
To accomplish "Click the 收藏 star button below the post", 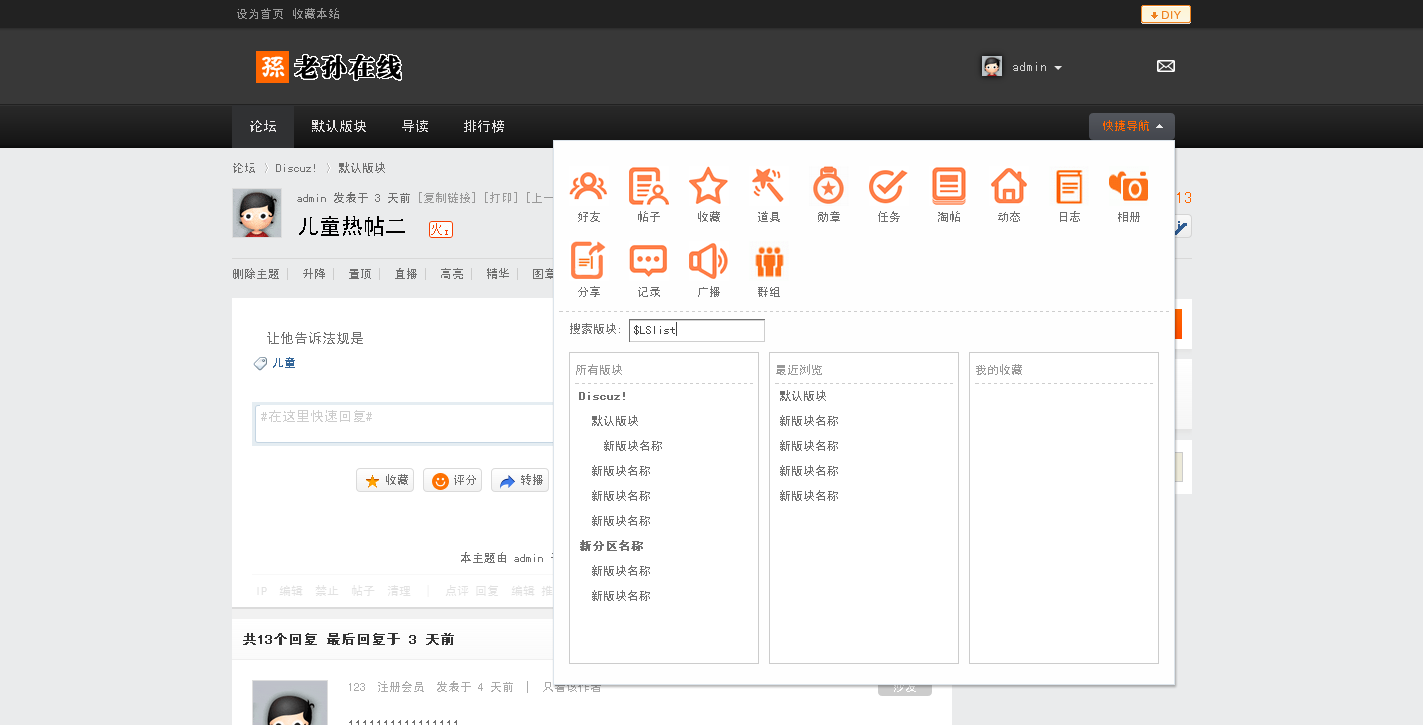I will [385, 480].
